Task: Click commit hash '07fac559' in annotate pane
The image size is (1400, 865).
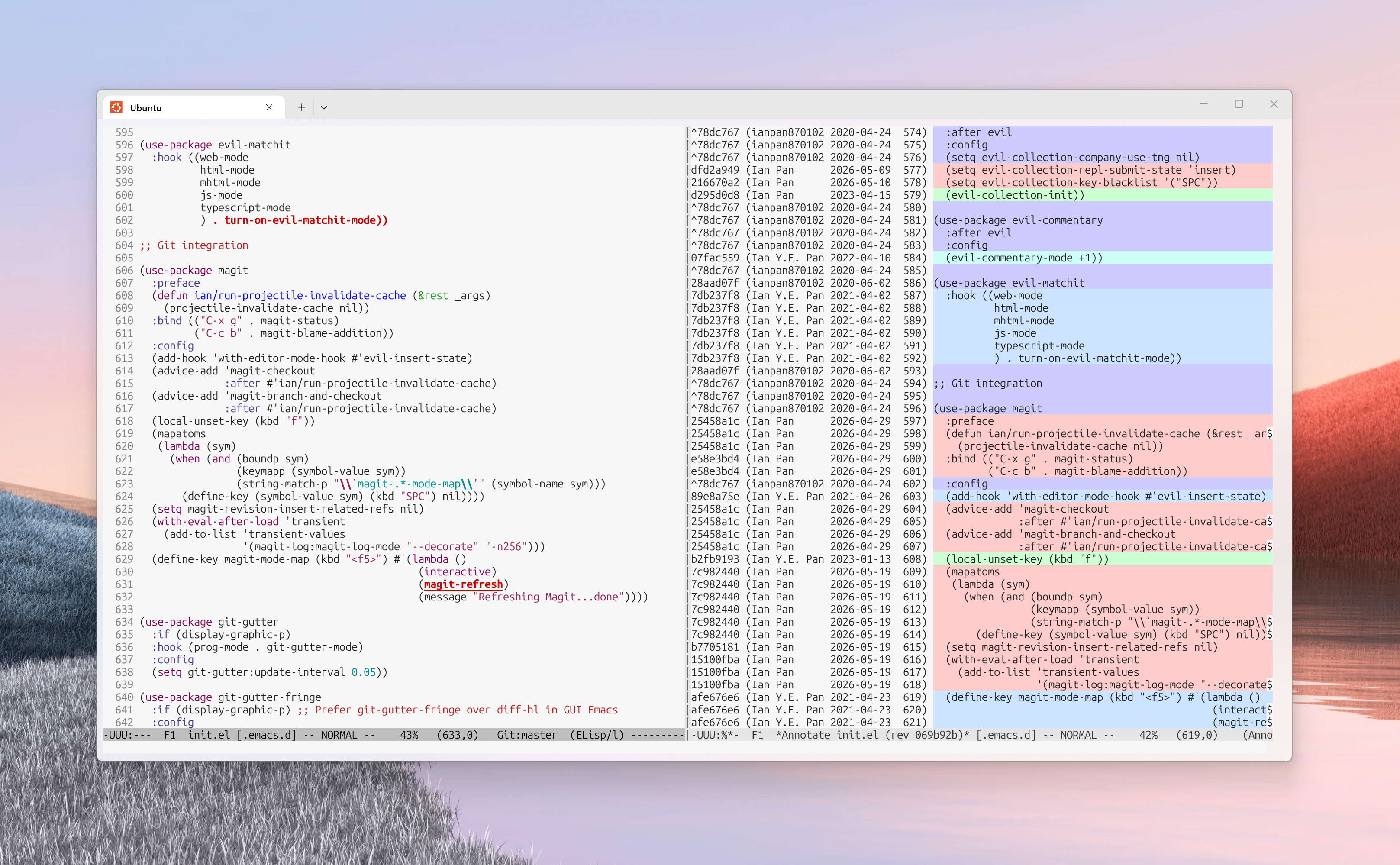Action: [715, 258]
